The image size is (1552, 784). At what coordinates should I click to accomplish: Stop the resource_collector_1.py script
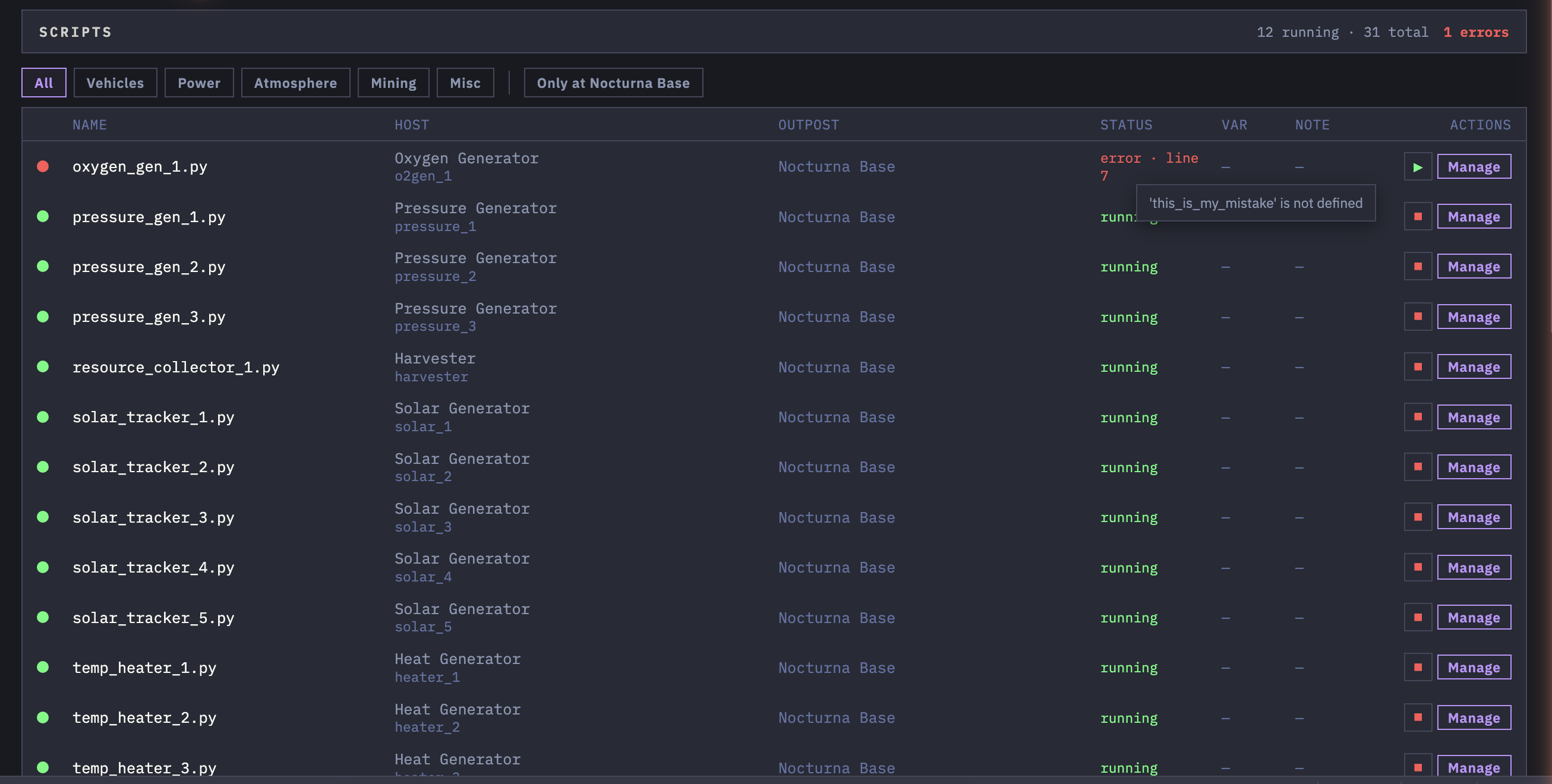(x=1417, y=366)
